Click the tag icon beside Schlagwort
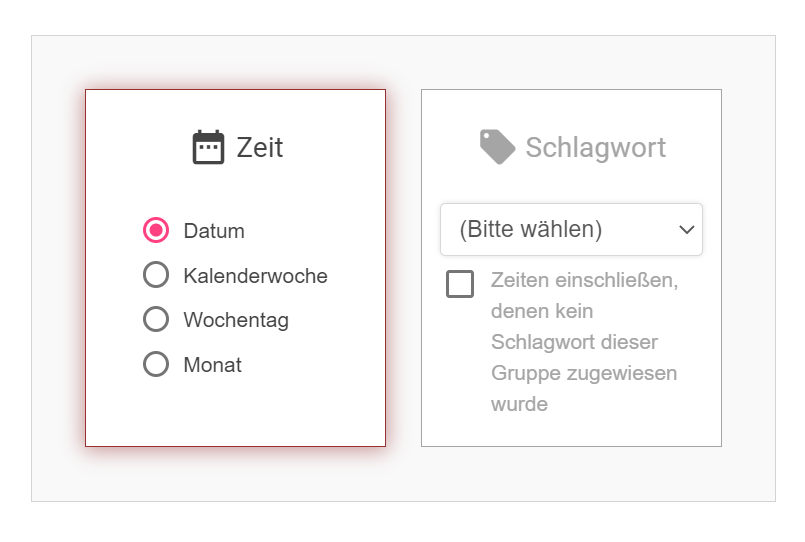Viewport: 805px width, 542px height. 497,147
